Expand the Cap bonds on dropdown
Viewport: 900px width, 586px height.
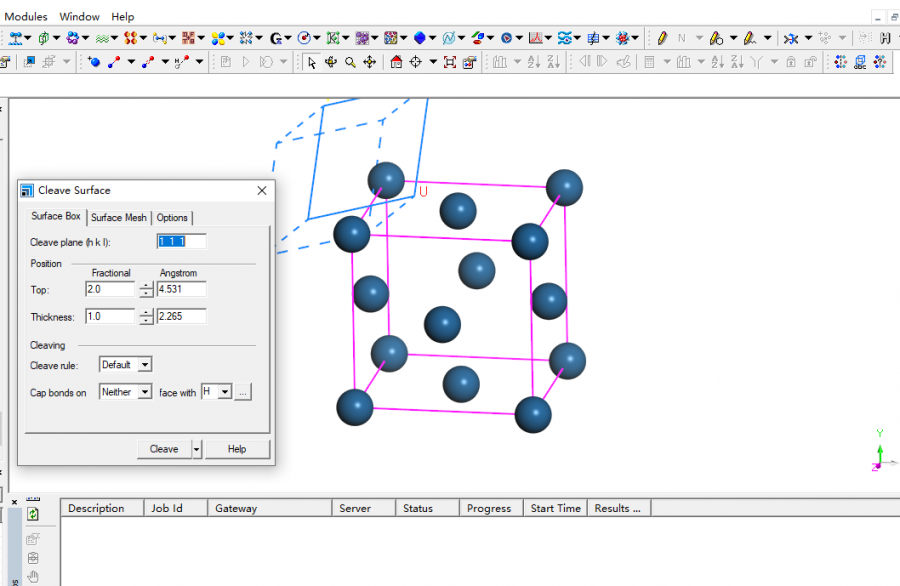tap(145, 392)
